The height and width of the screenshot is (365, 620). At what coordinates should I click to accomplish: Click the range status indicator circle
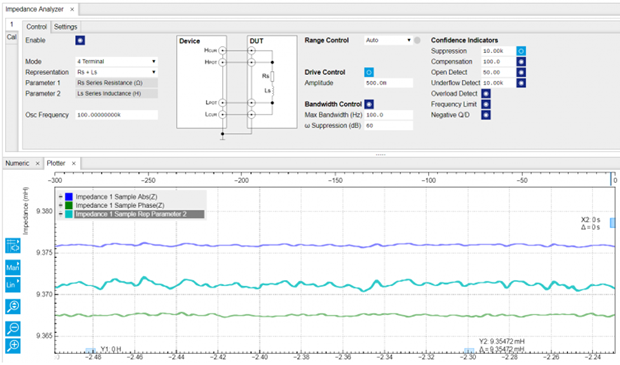[x=417, y=40]
